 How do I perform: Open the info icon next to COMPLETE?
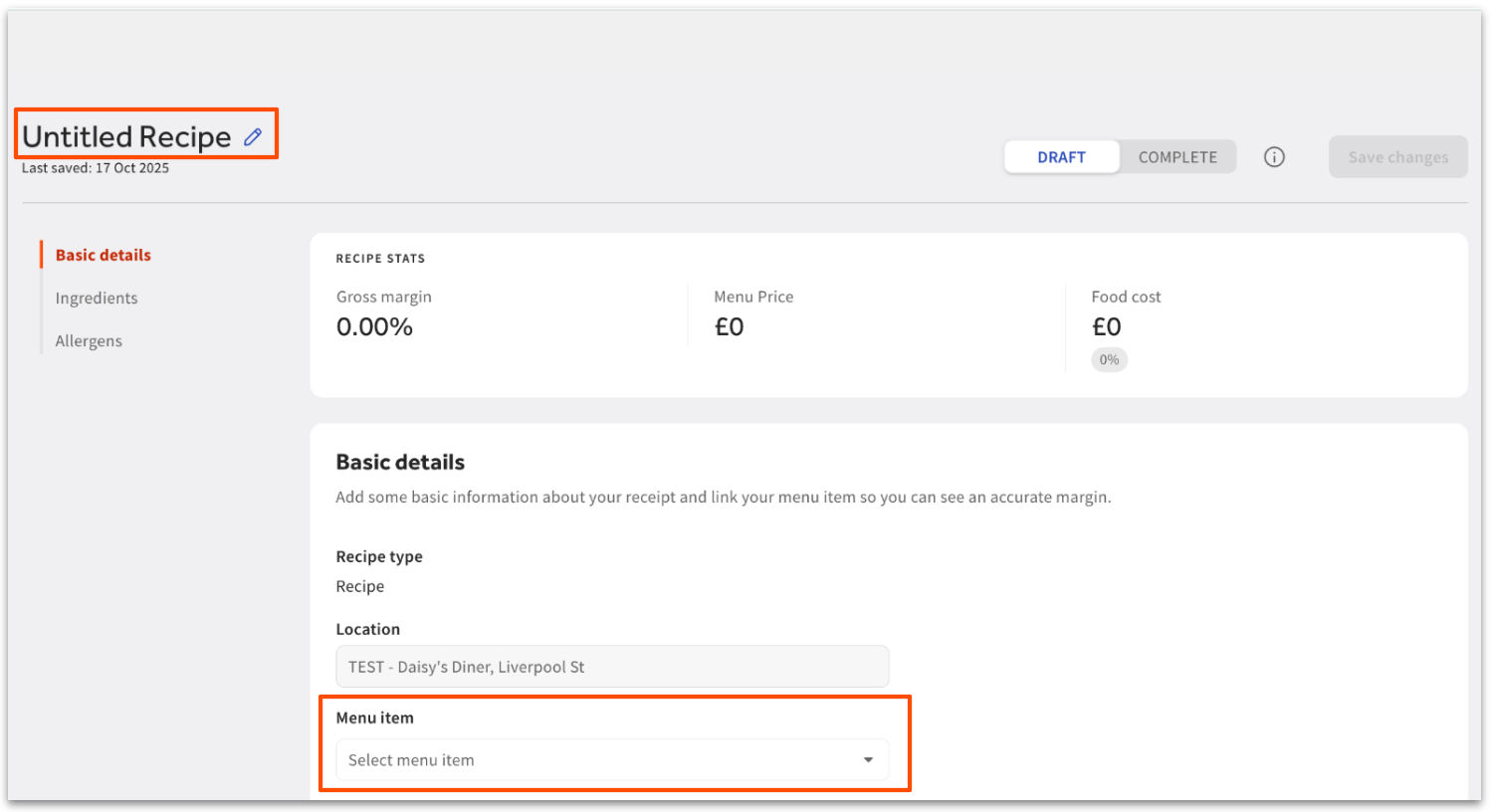click(1274, 157)
